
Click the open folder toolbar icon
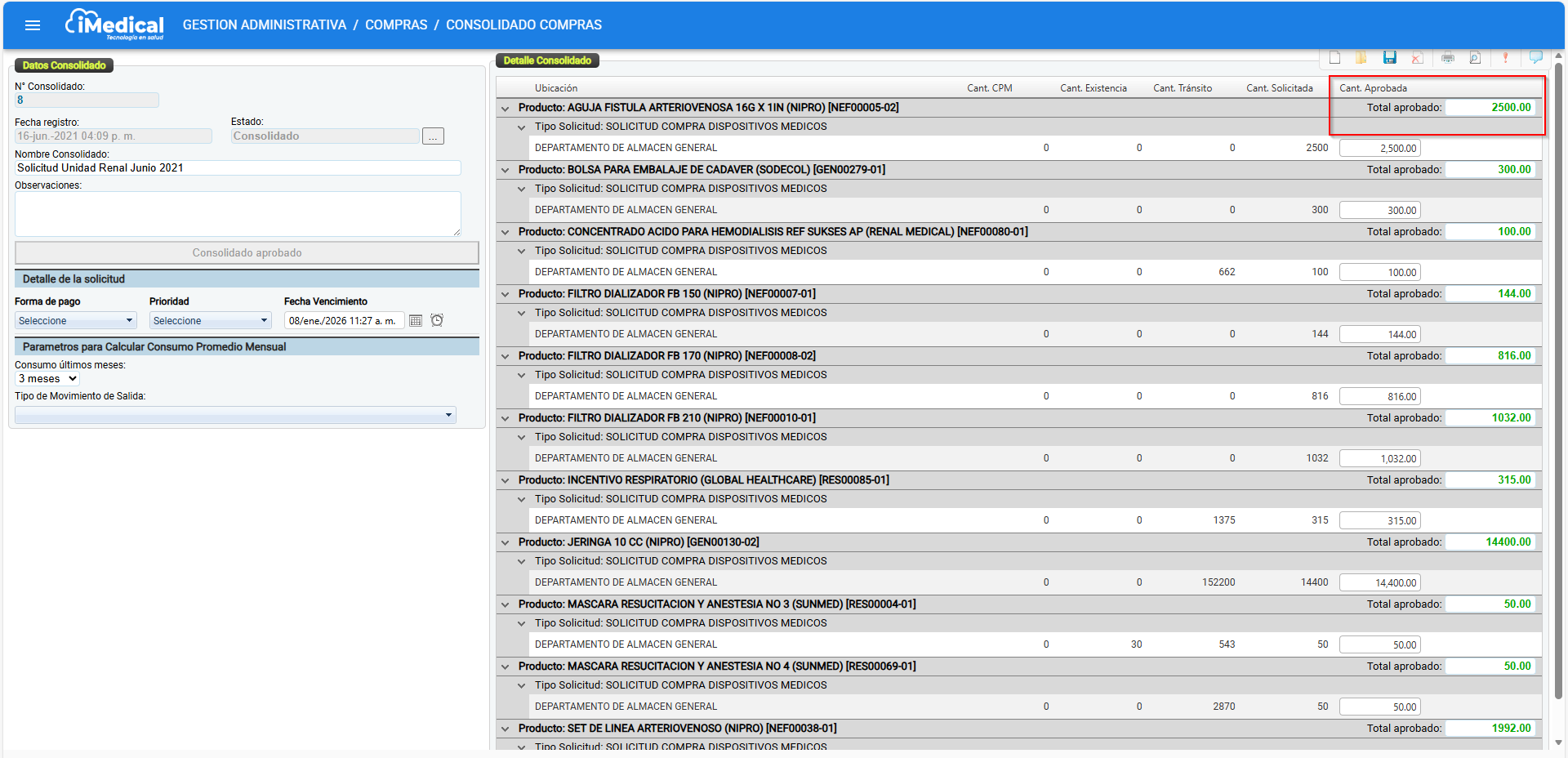[1361, 58]
